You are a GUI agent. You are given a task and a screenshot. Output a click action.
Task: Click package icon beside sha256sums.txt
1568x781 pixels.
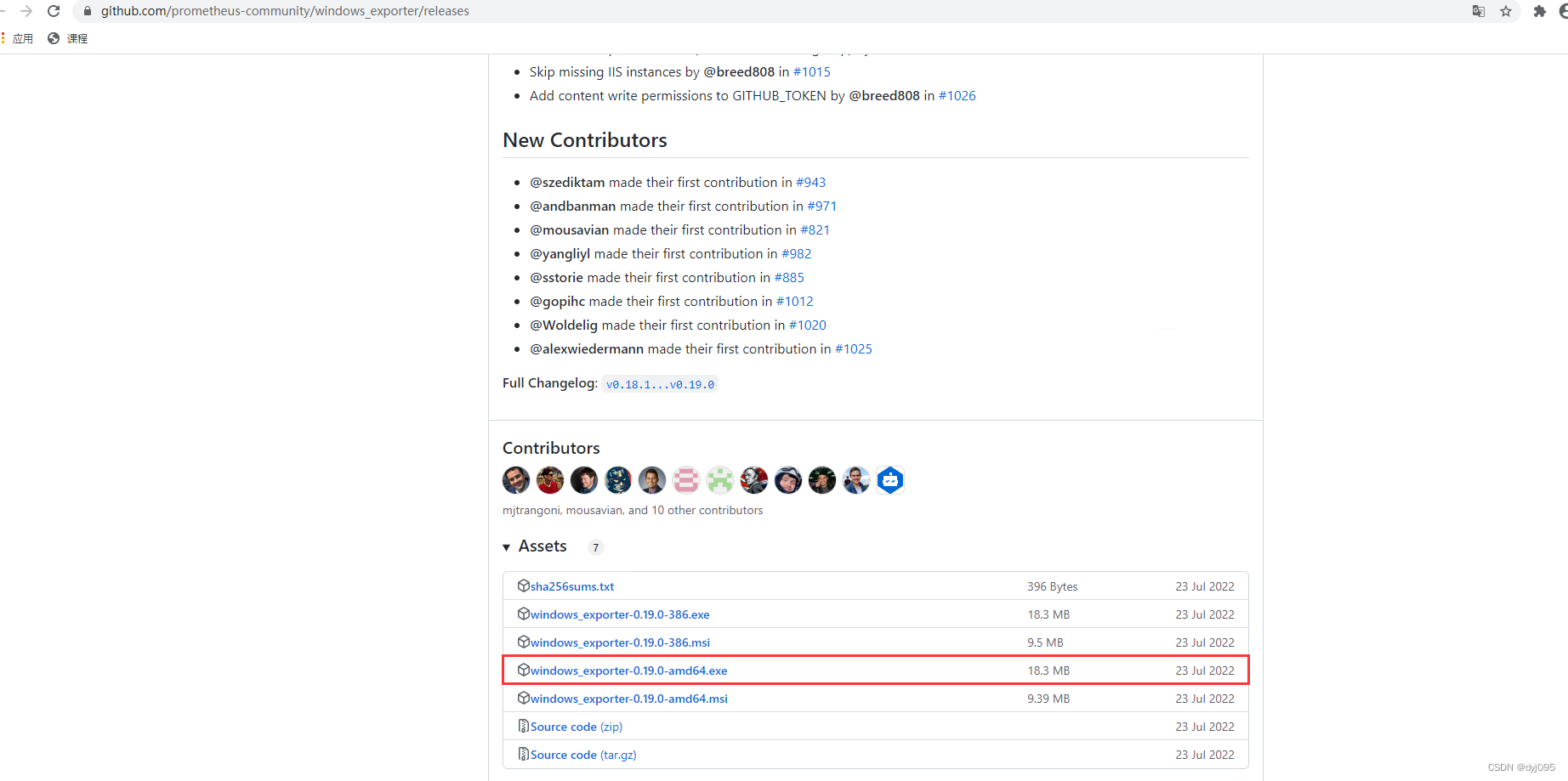[x=524, y=586]
